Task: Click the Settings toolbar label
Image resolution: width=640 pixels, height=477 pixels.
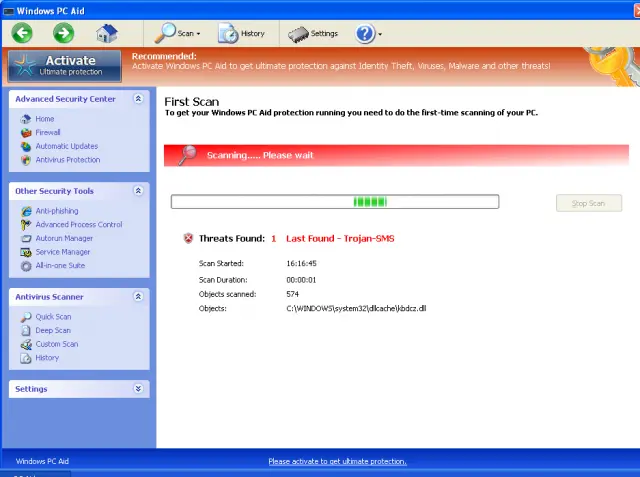Action: (x=324, y=33)
